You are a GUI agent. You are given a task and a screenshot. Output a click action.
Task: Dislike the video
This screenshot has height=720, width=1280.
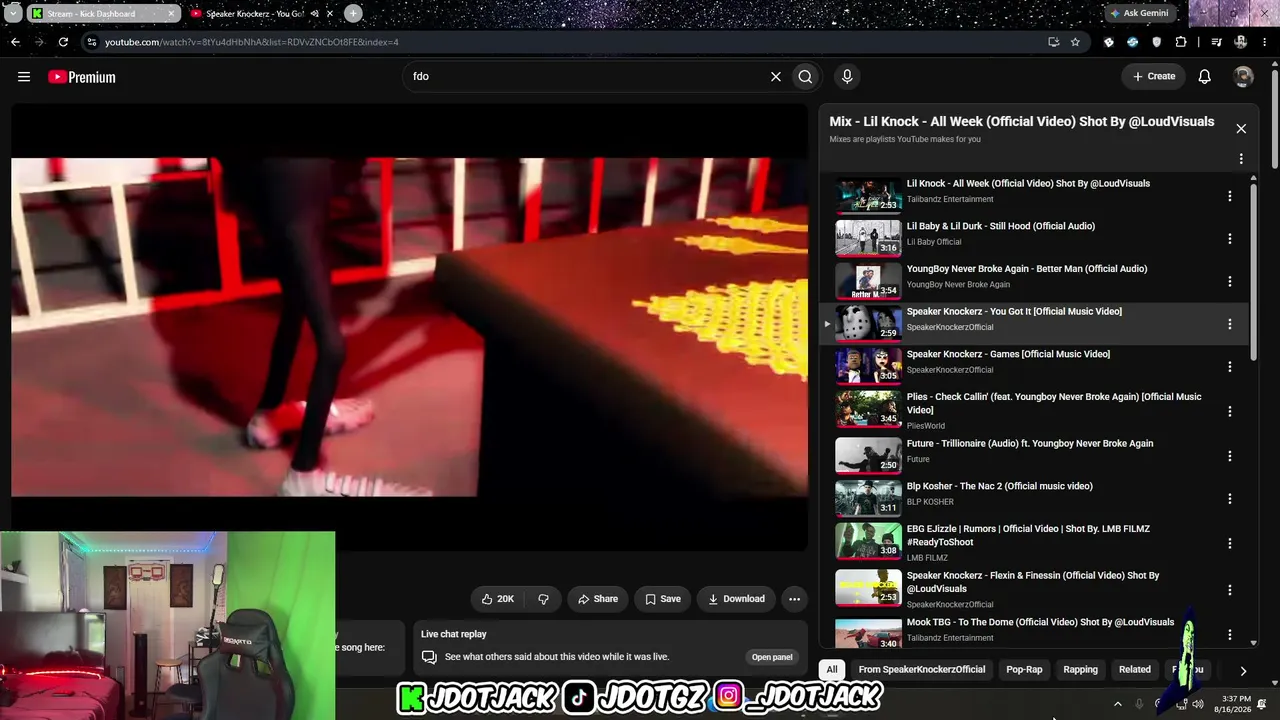click(x=543, y=599)
